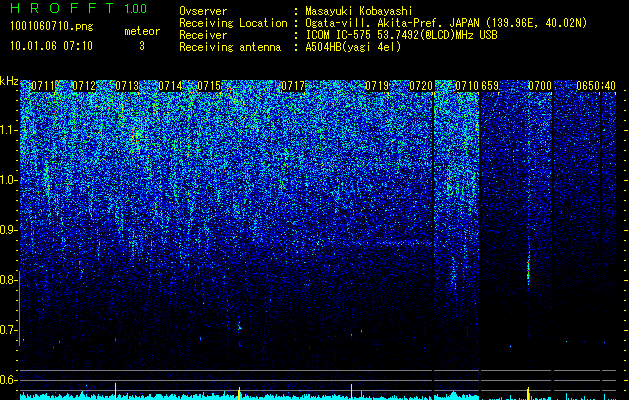Click the 0.7 frequency axis label
The width and height of the screenshot is (629, 400).
pos(8,330)
